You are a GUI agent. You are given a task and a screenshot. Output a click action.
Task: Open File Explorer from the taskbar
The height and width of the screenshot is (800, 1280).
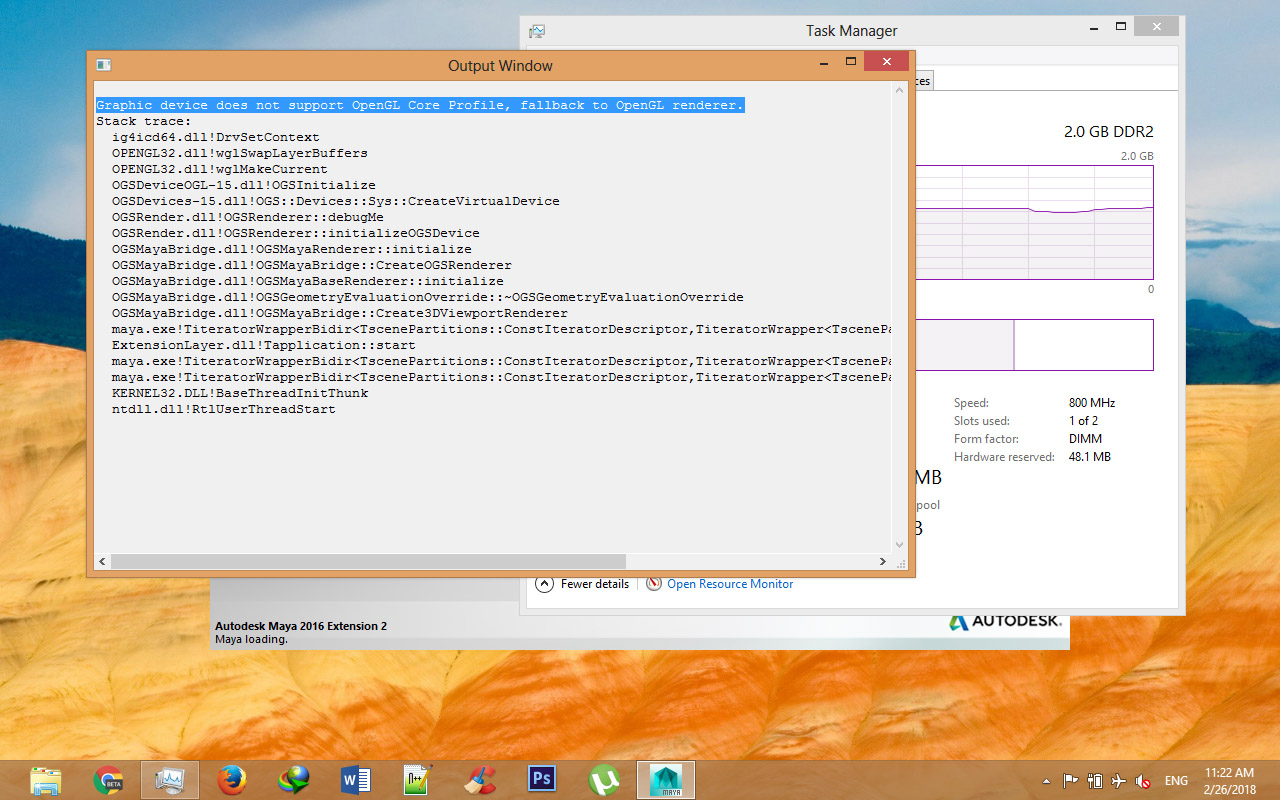(46, 779)
